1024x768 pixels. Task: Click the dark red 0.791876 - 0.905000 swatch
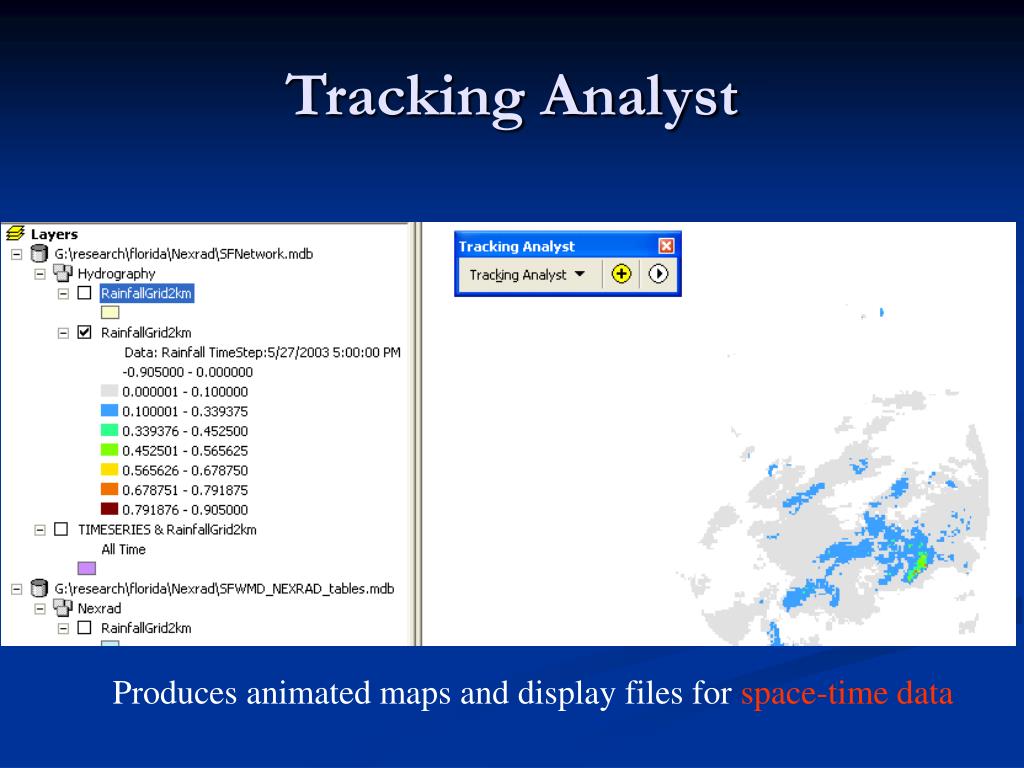(x=109, y=508)
